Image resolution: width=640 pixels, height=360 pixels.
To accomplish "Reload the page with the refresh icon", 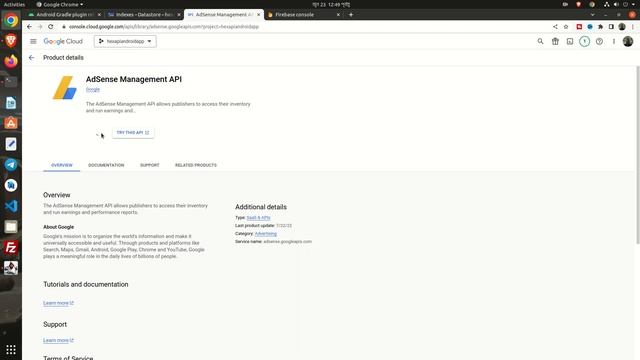I will tap(51, 27).
